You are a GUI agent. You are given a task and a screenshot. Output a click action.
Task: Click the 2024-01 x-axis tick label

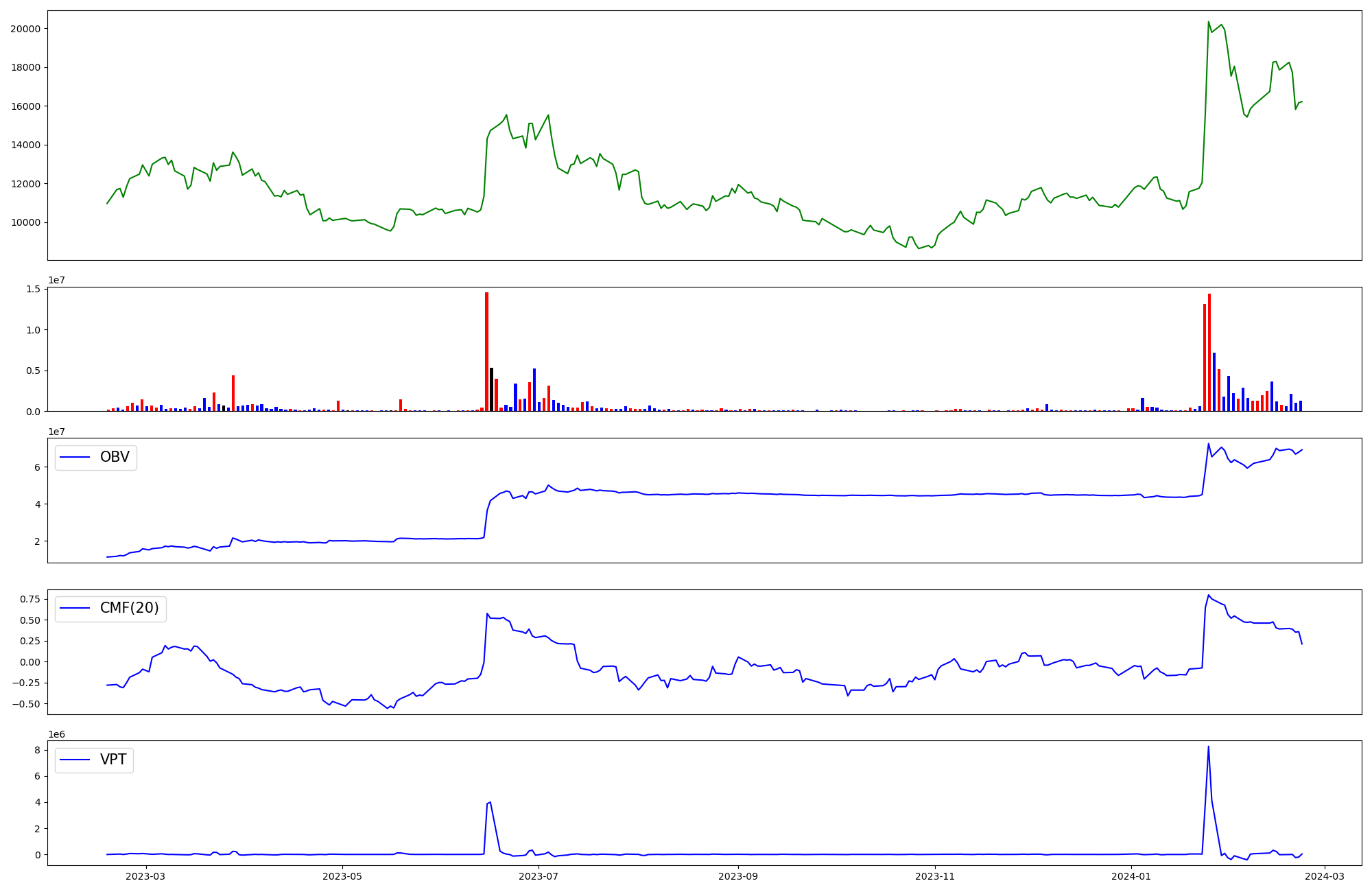(x=1131, y=876)
